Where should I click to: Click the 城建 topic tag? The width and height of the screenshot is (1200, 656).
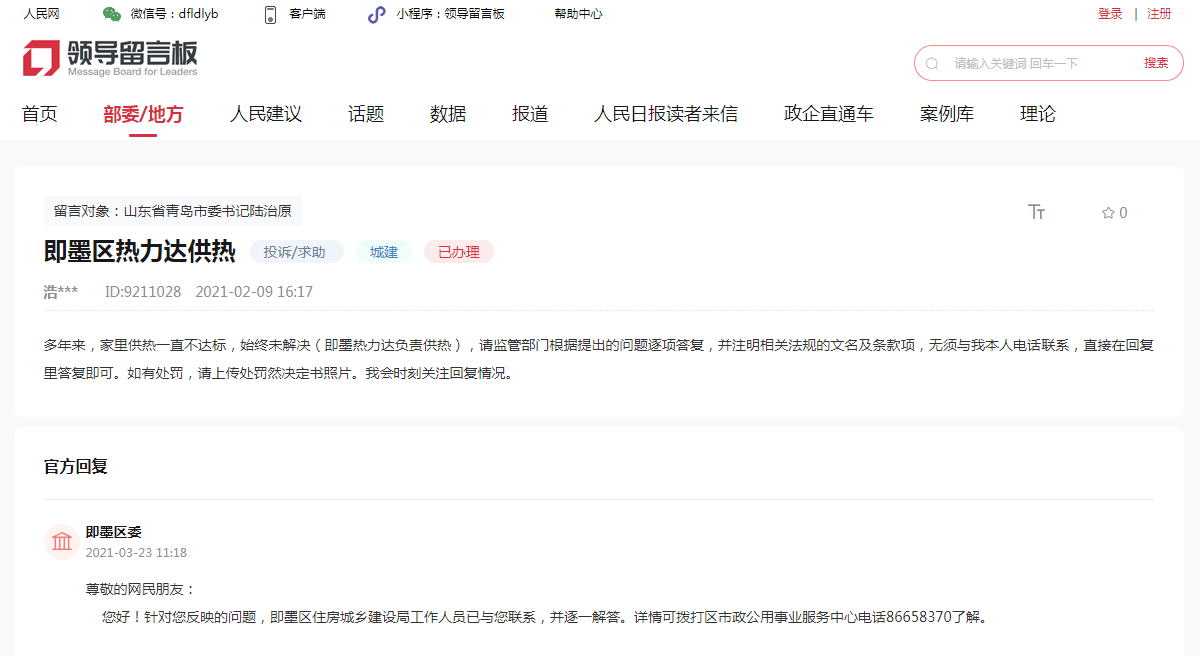click(384, 252)
